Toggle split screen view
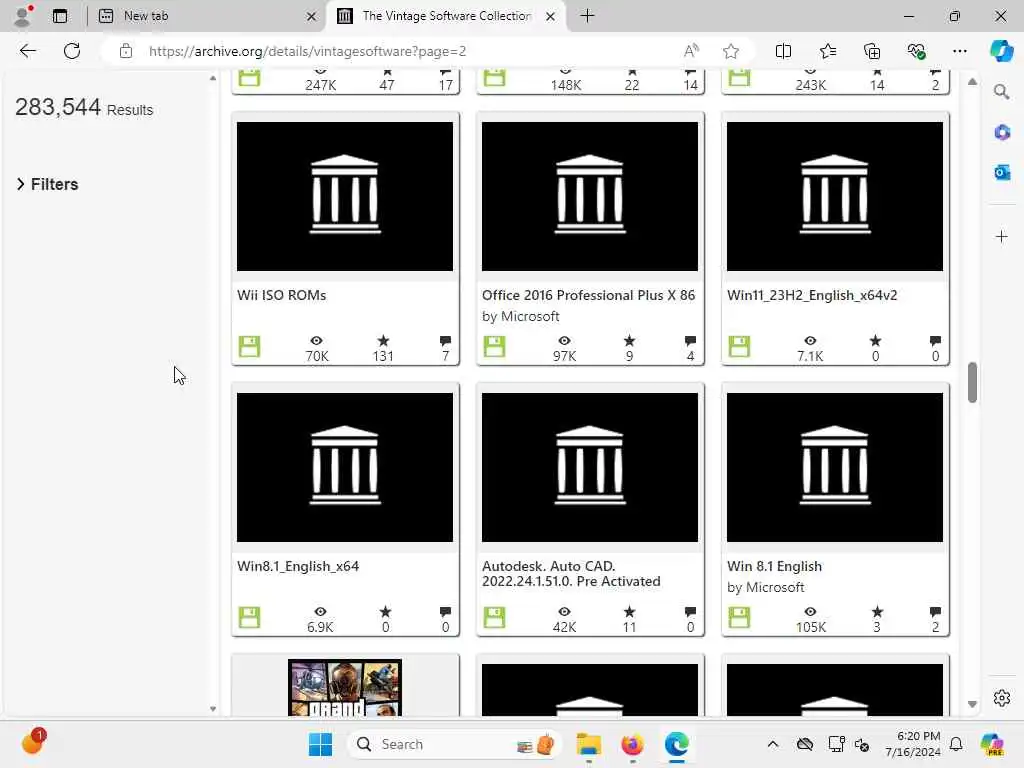This screenshot has width=1024, height=768. (x=783, y=51)
